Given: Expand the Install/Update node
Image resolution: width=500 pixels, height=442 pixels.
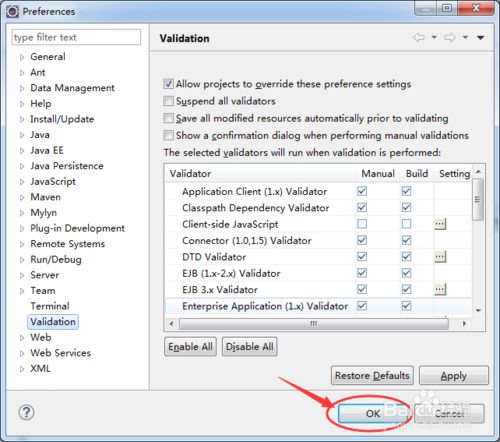Looking at the screenshot, I should [x=22, y=119].
